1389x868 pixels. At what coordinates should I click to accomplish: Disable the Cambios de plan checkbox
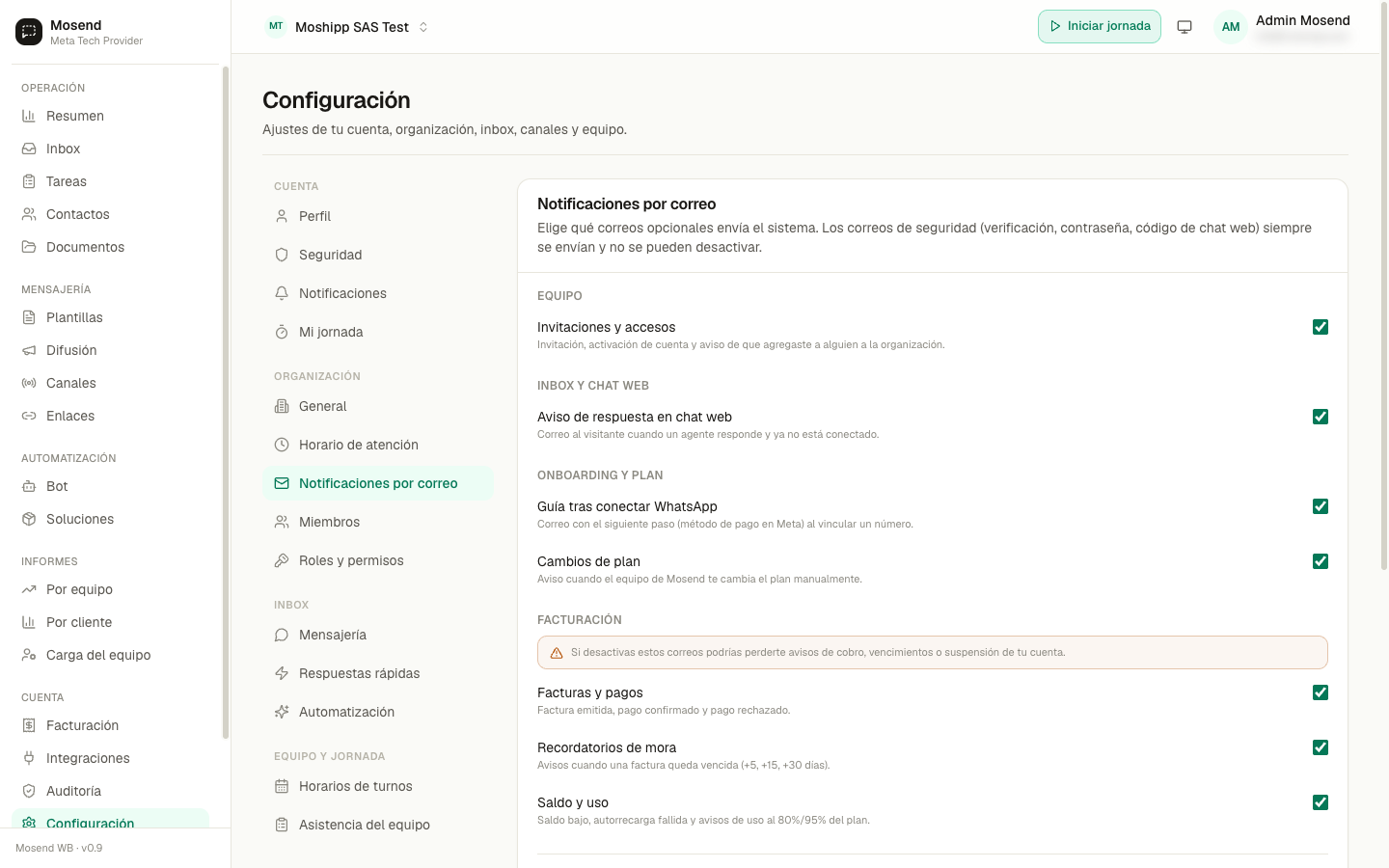point(1321,561)
